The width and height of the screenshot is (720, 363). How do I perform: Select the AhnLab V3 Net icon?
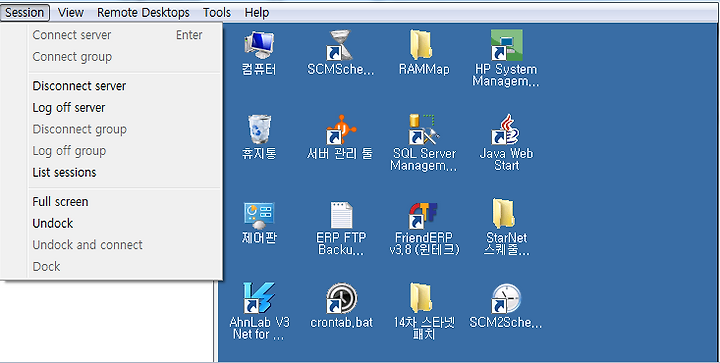[x=259, y=298]
